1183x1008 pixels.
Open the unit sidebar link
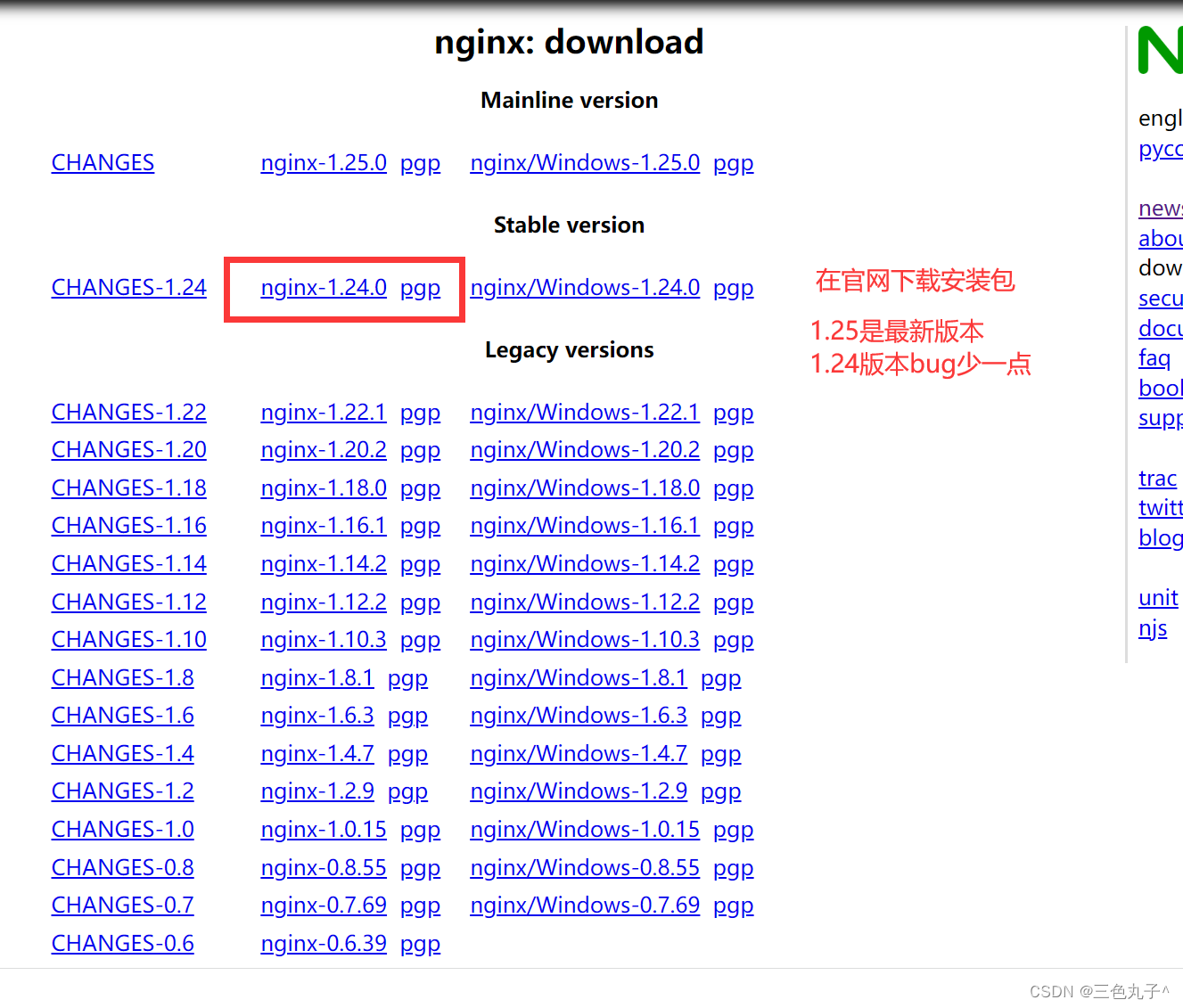pyautogui.click(x=1158, y=598)
